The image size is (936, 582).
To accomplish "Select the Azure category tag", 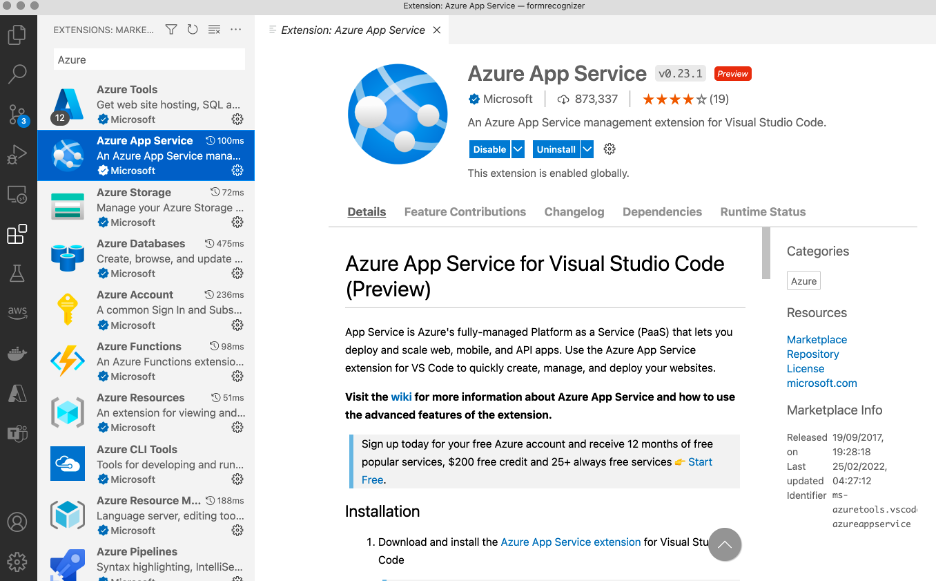I will pyautogui.click(x=803, y=281).
